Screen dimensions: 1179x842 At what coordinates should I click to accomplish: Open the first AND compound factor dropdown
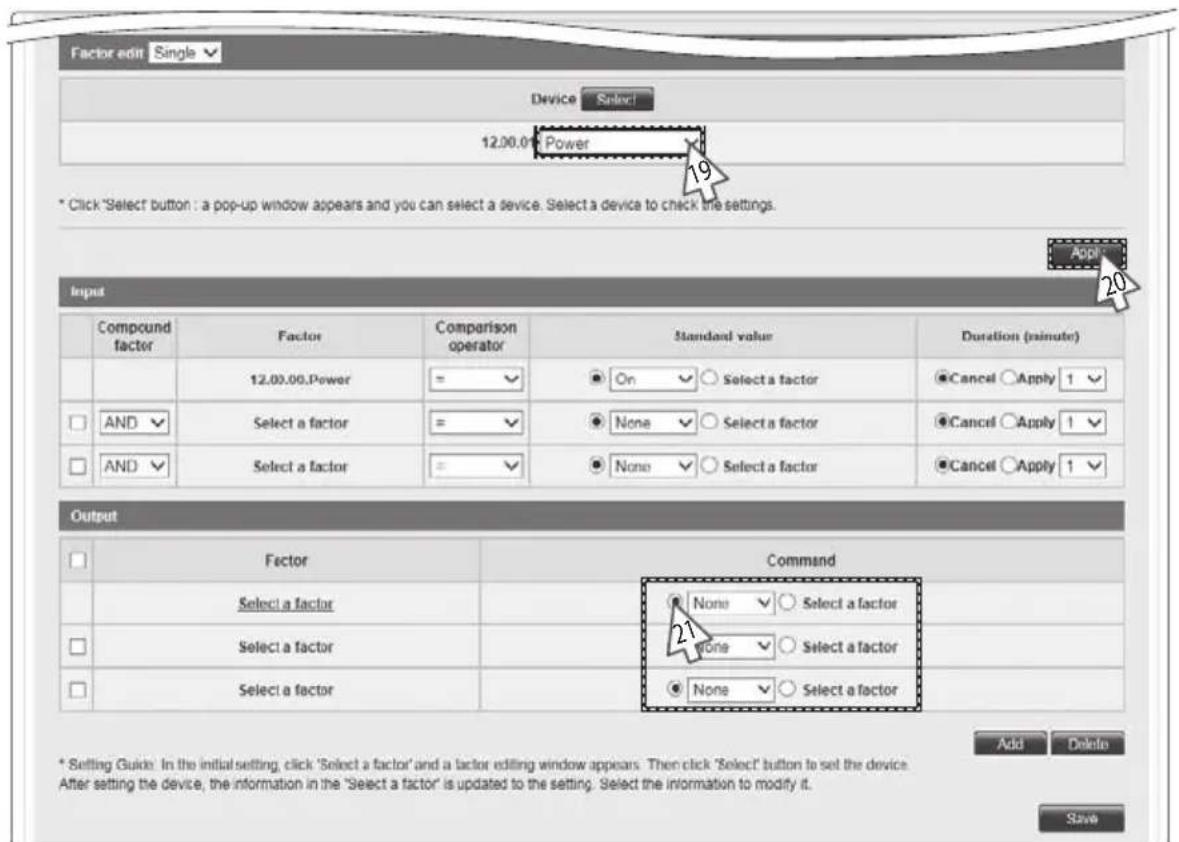pyautogui.click(x=135, y=423)
